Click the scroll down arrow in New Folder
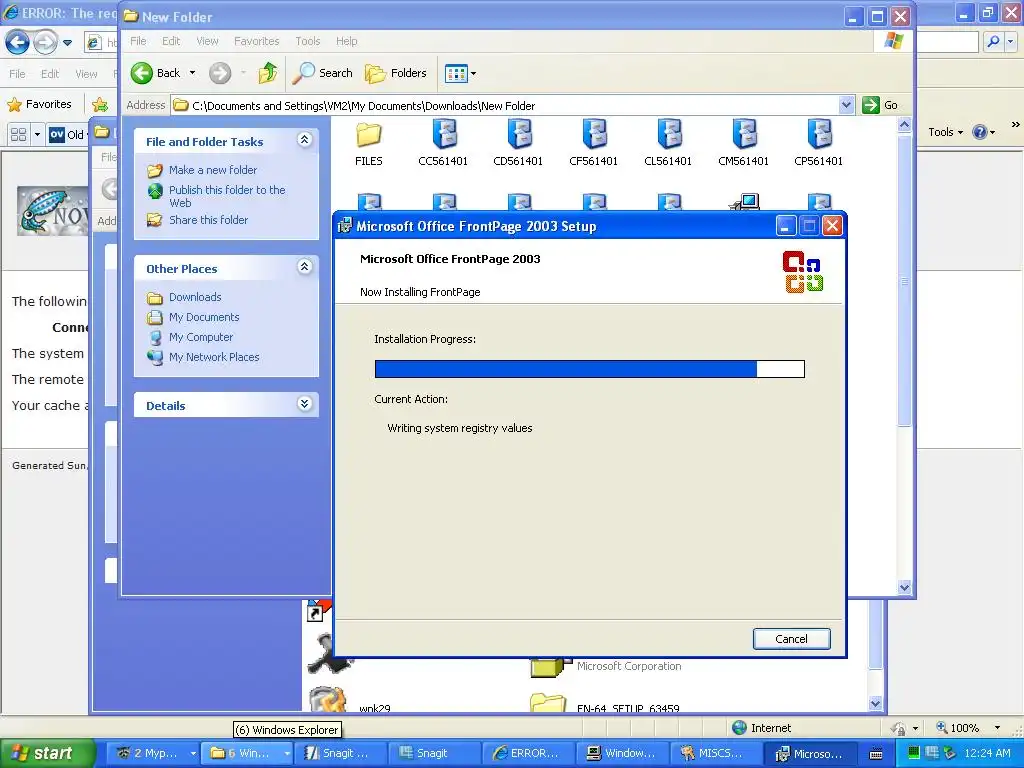This screenshot has height=768, width=1024. 904,587
